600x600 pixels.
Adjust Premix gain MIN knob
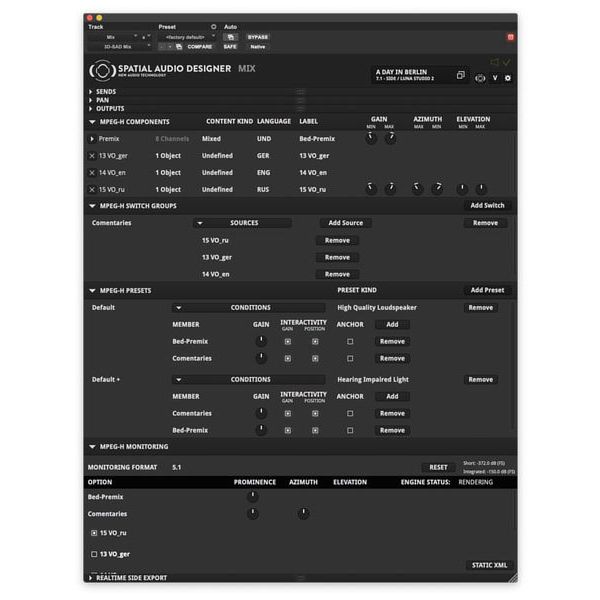370,138
